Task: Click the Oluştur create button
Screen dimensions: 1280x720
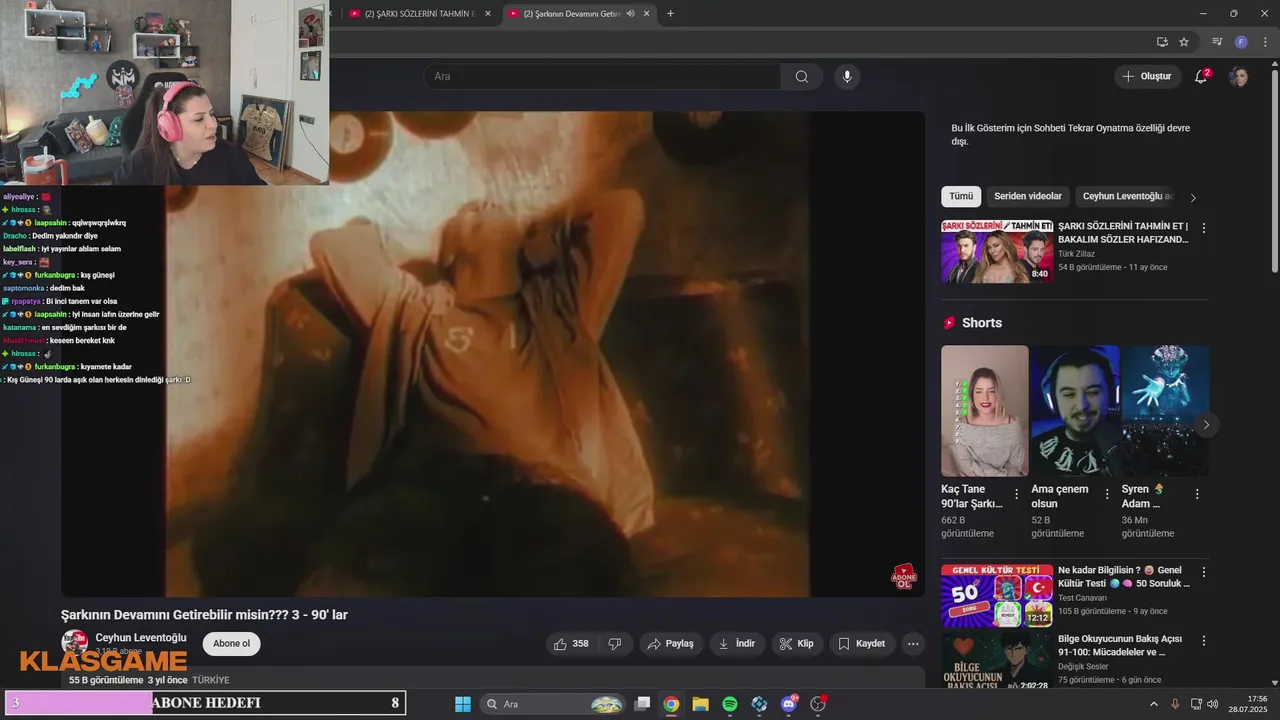Action: 1147,77
